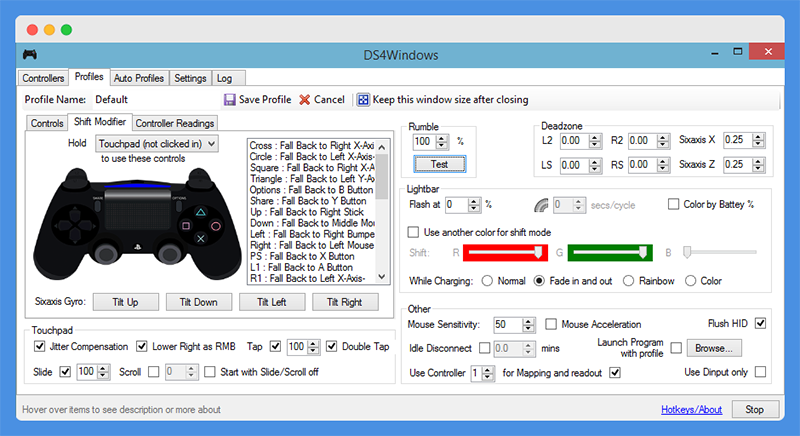The height and width of the screenshot is (436, 800).
Task: Click the Square button on controller image
Action: tap(186, 225)
